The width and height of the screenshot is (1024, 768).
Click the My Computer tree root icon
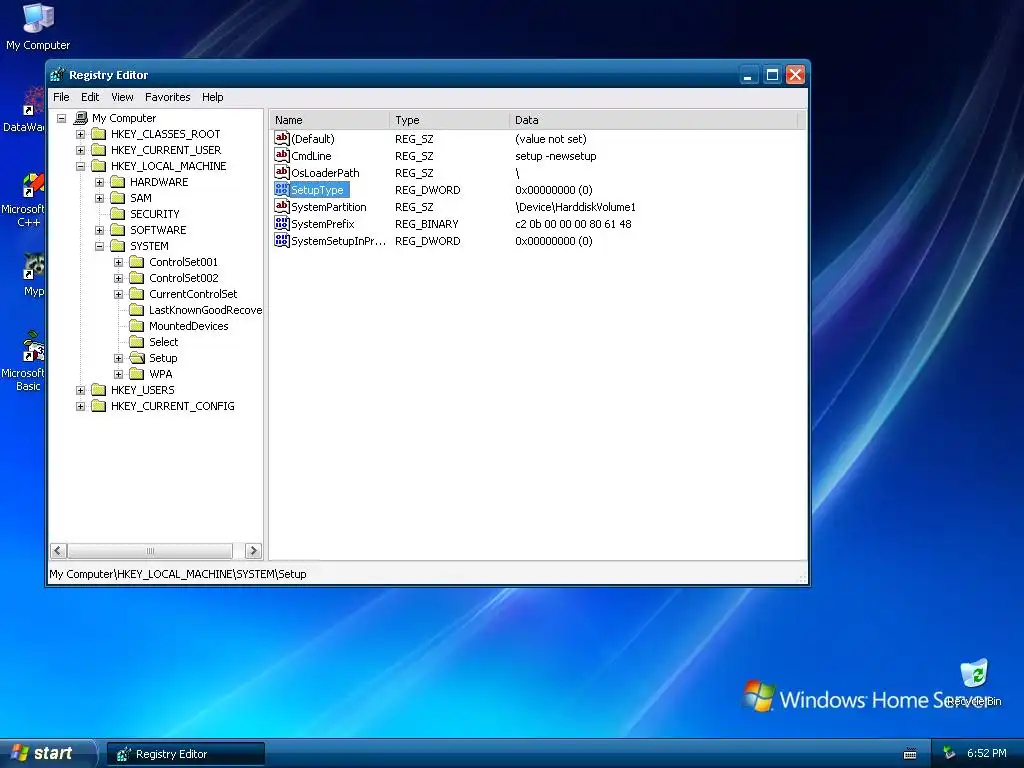coord(80,118)
